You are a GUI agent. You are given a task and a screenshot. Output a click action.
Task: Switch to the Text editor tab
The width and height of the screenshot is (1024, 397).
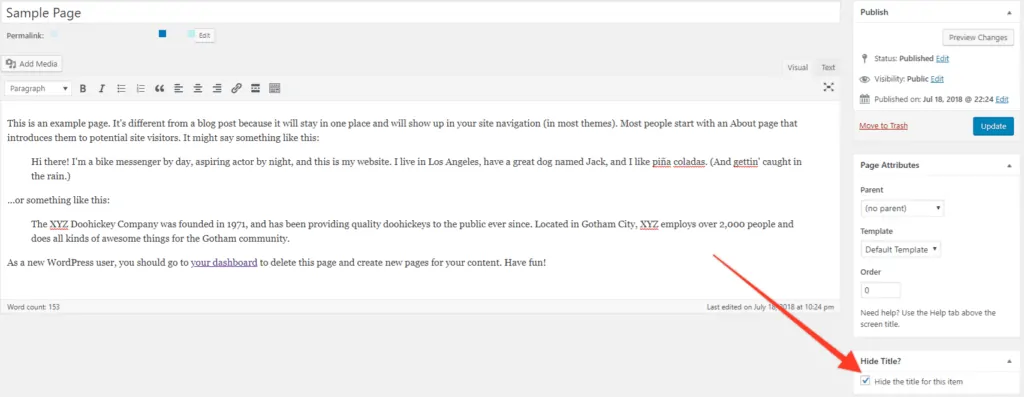(x=828, y=67)
